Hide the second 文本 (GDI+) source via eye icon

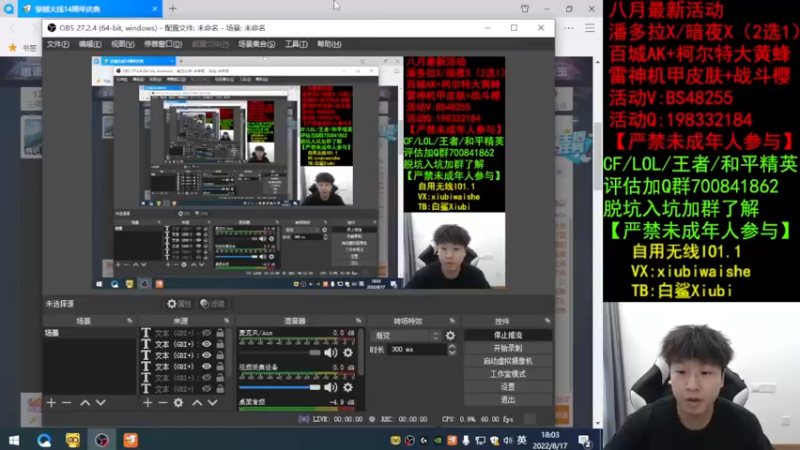click(206, 344)
